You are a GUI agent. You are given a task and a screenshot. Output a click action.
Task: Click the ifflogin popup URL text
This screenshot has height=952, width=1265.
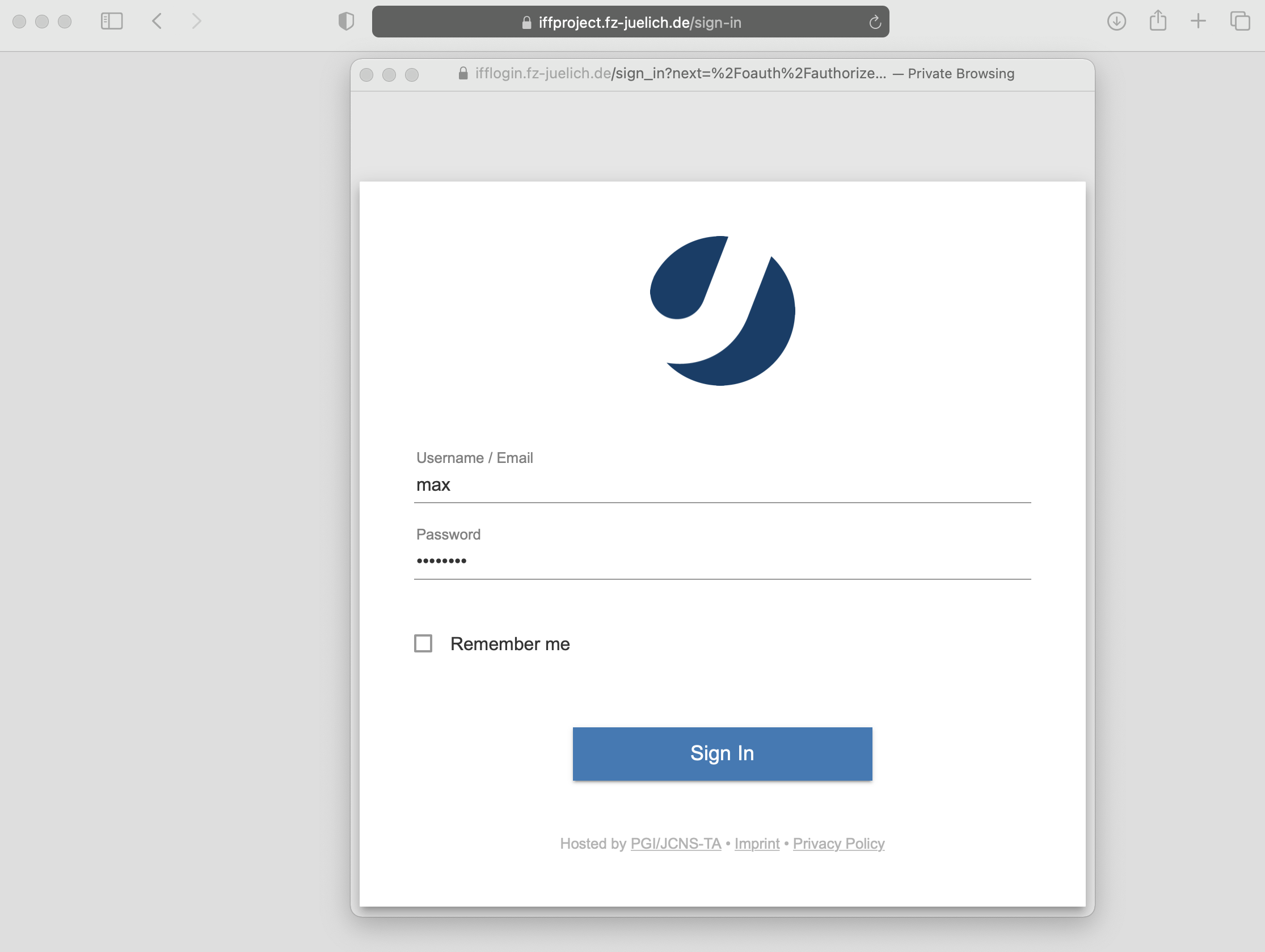pos(681,73)
